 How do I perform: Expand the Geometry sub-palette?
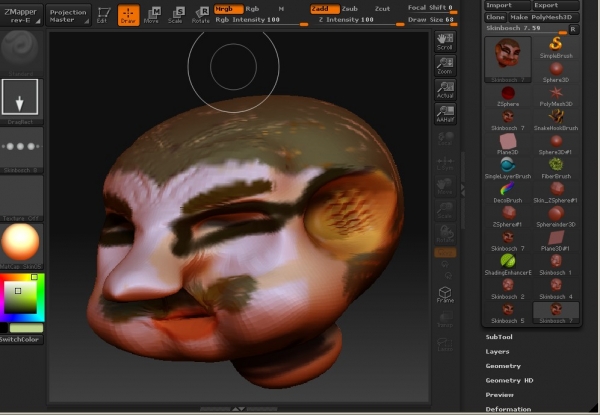point(503,366)
